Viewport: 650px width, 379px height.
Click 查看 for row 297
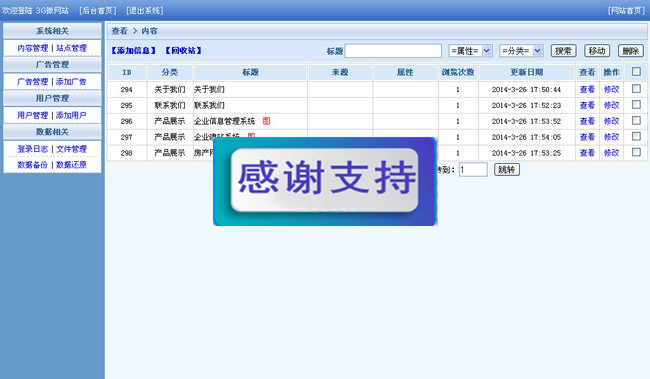point(587,137)
